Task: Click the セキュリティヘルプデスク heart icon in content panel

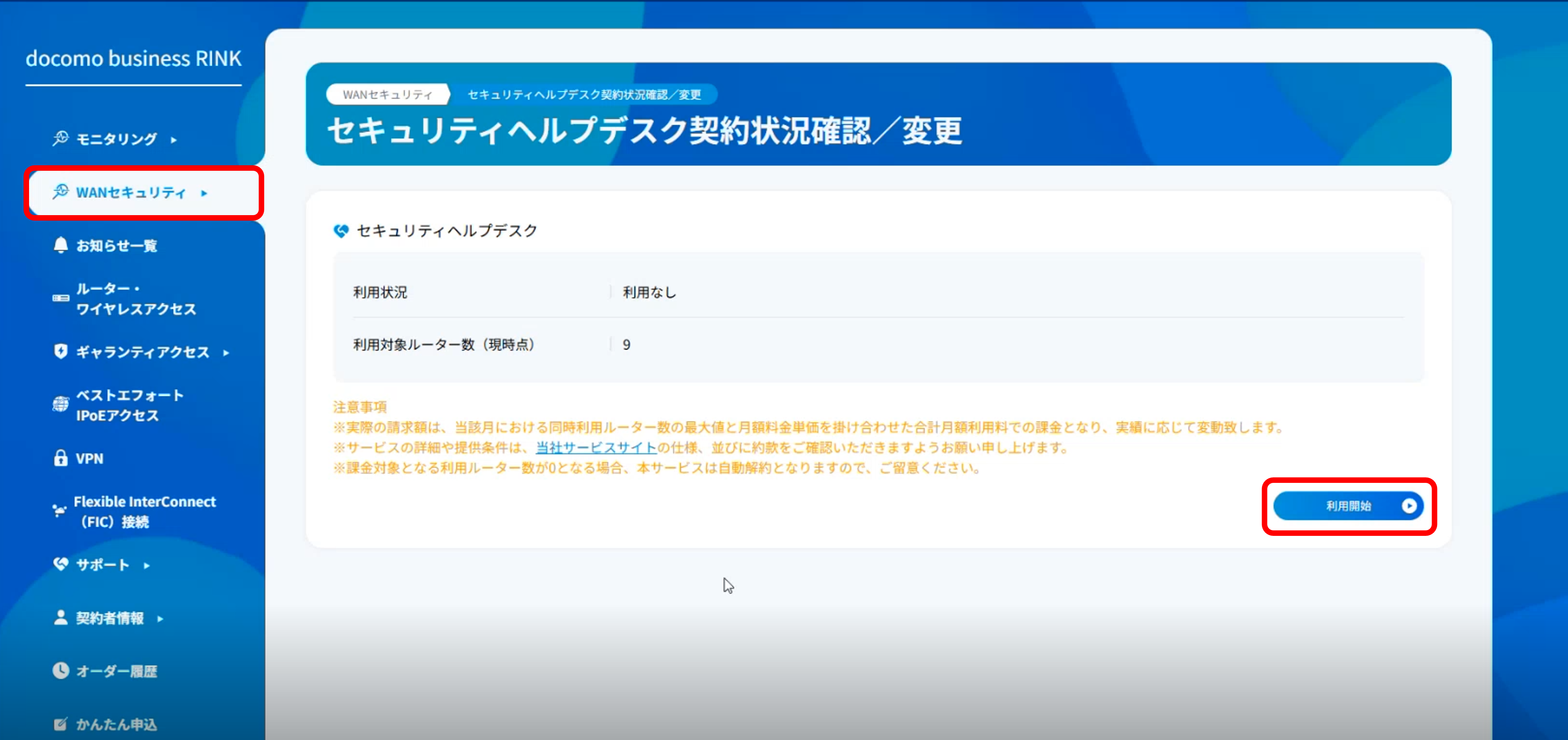Action: [x=342, y=231]
